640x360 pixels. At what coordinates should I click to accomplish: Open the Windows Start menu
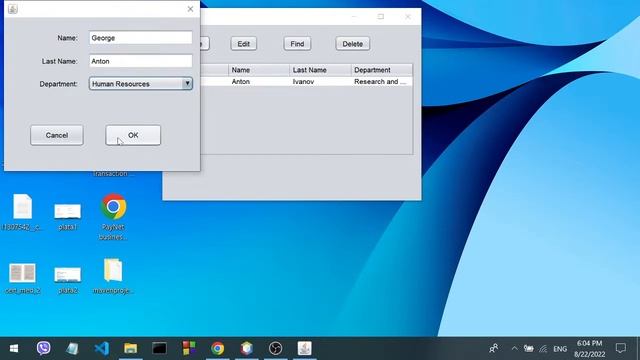pyautogui.click(x=14, y=348)
